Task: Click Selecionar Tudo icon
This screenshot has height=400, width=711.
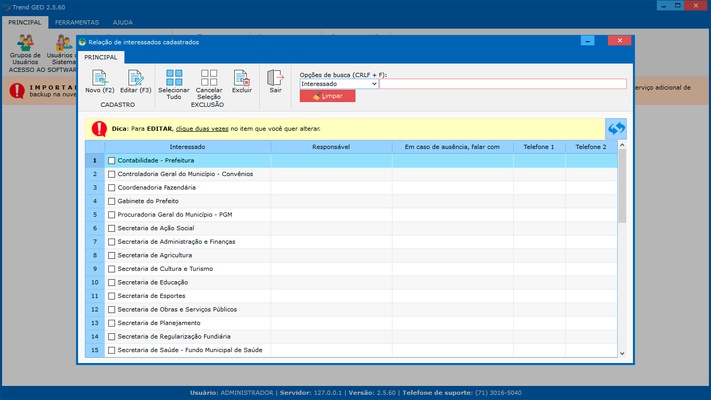Action: (174, 78)
